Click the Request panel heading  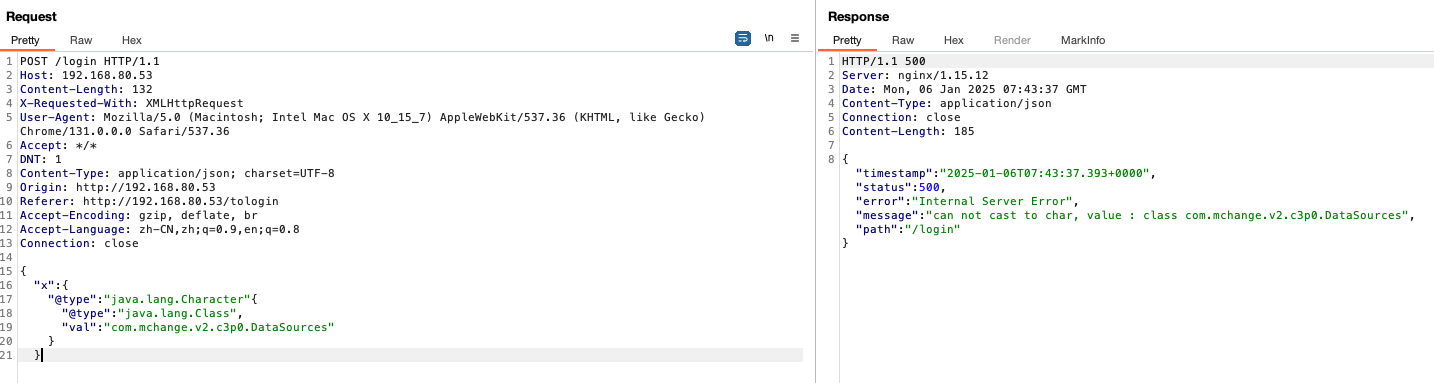pyautogui.click(x=32, y=16)
